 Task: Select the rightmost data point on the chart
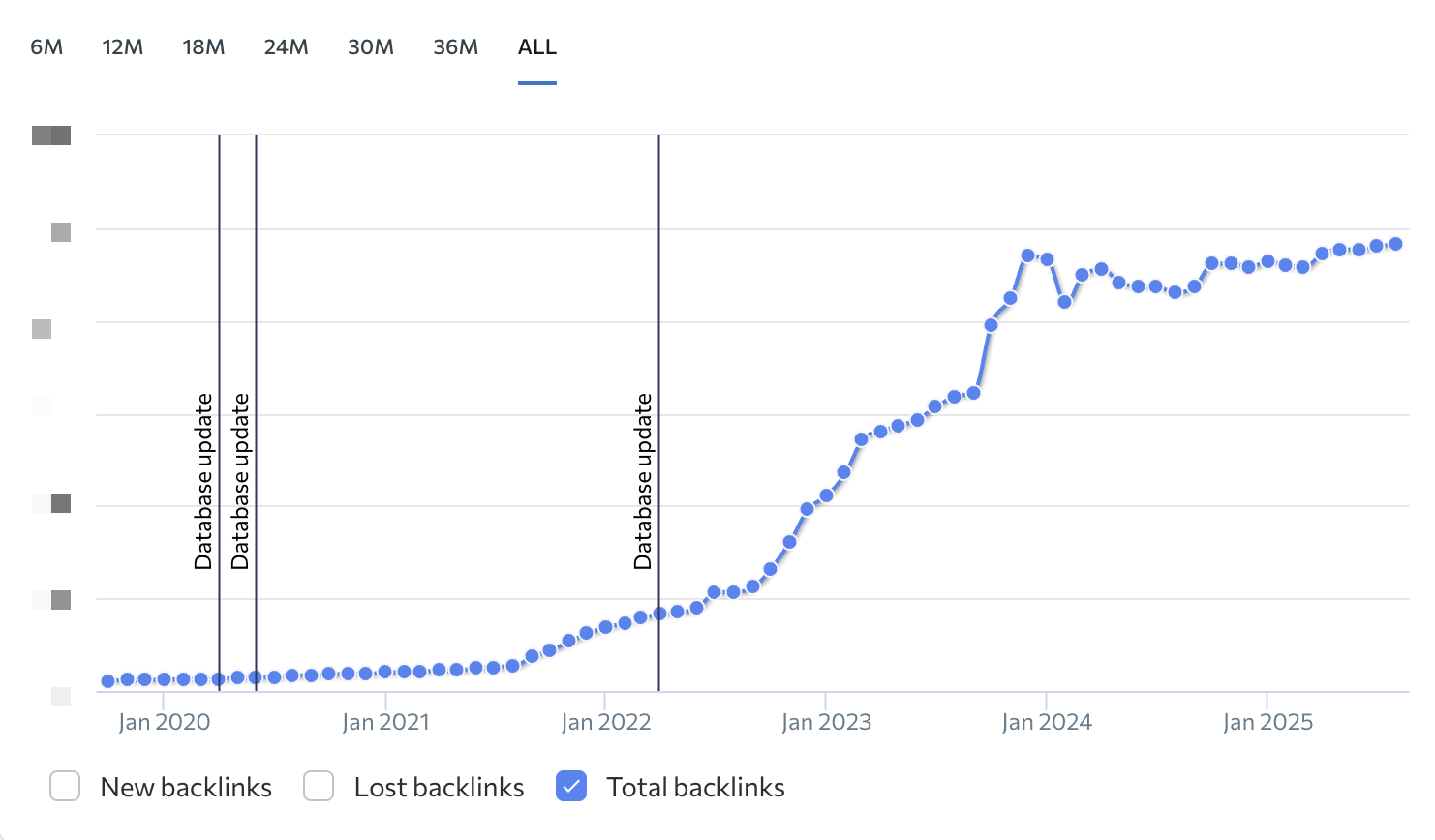(1395, 244)
